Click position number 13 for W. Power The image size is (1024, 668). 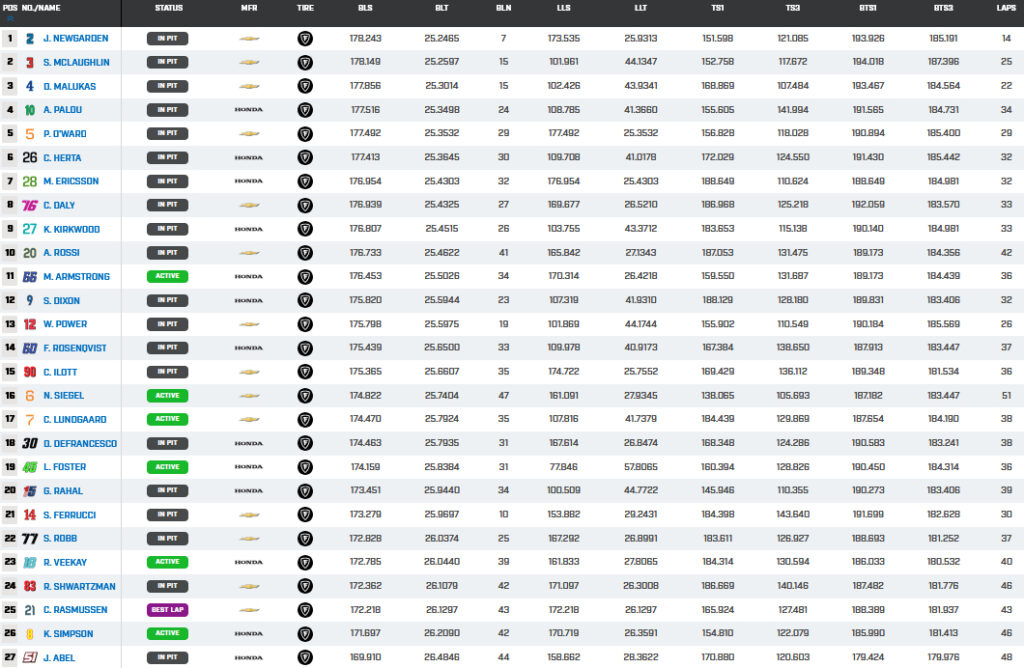[10, 324]
